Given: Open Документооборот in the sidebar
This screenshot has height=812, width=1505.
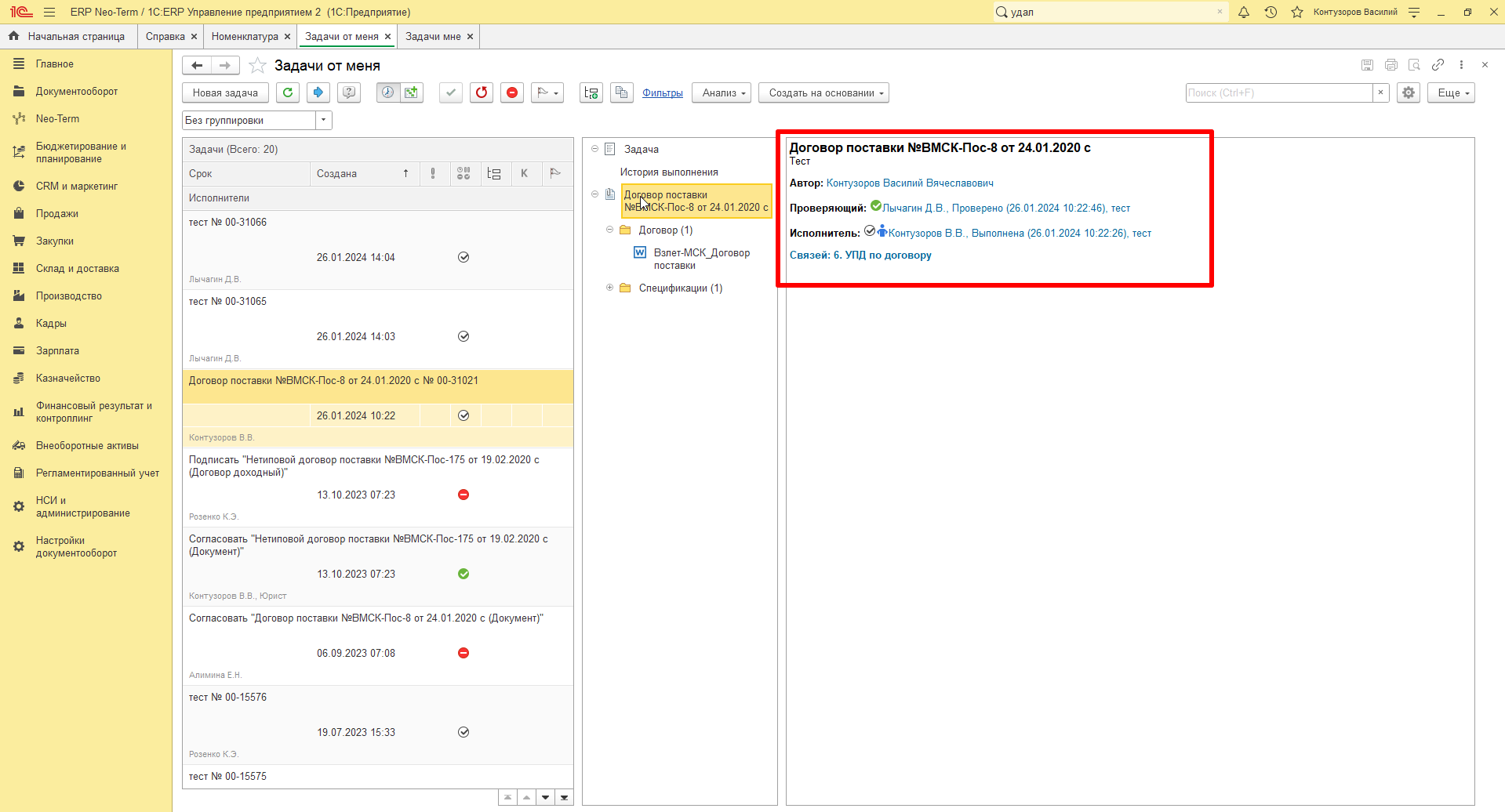Looking at the screenshot, I should click(76, 91).
